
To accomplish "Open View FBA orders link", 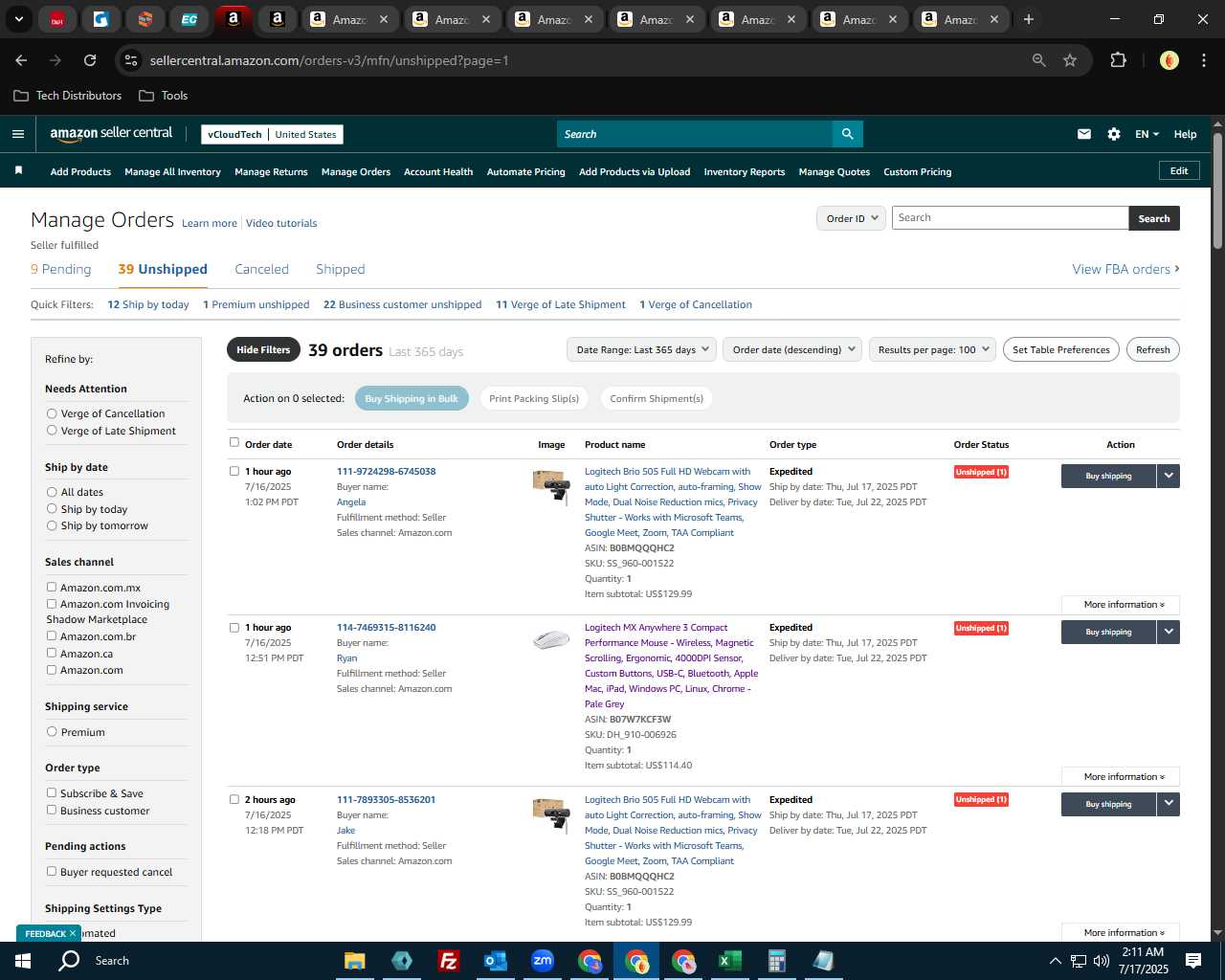I will [1125, 269].
